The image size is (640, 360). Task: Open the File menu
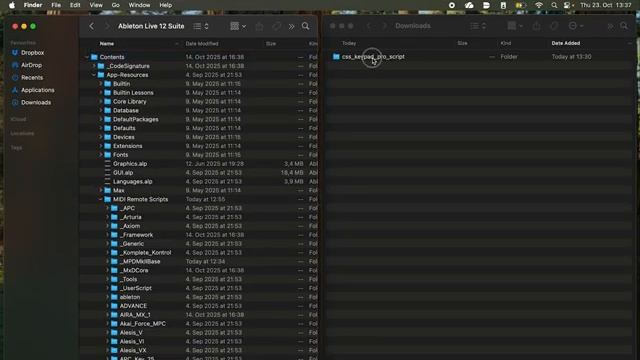[56, 5]
